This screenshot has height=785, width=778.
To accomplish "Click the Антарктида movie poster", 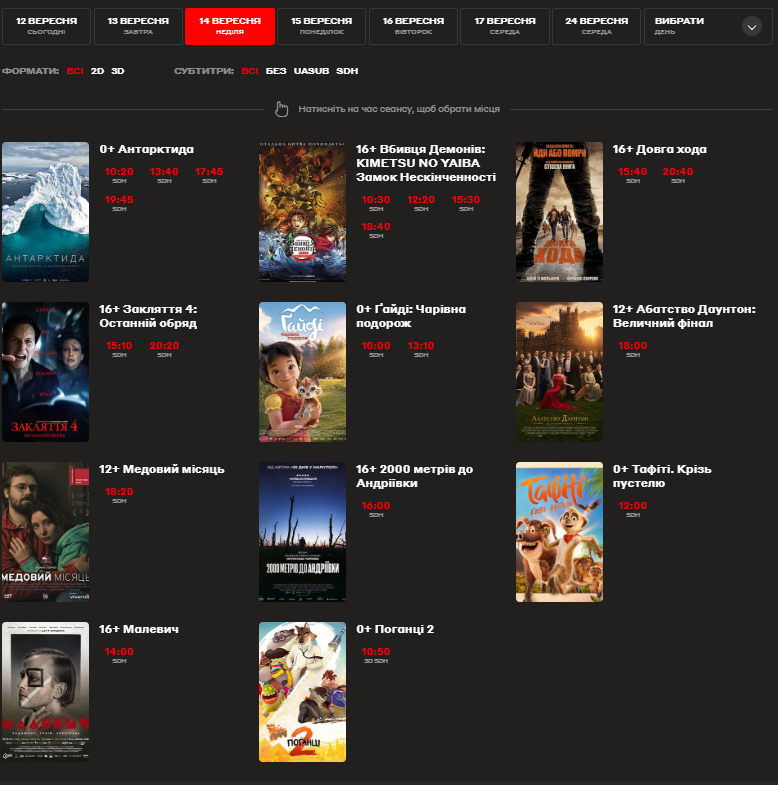I will (x=45, y=212).
